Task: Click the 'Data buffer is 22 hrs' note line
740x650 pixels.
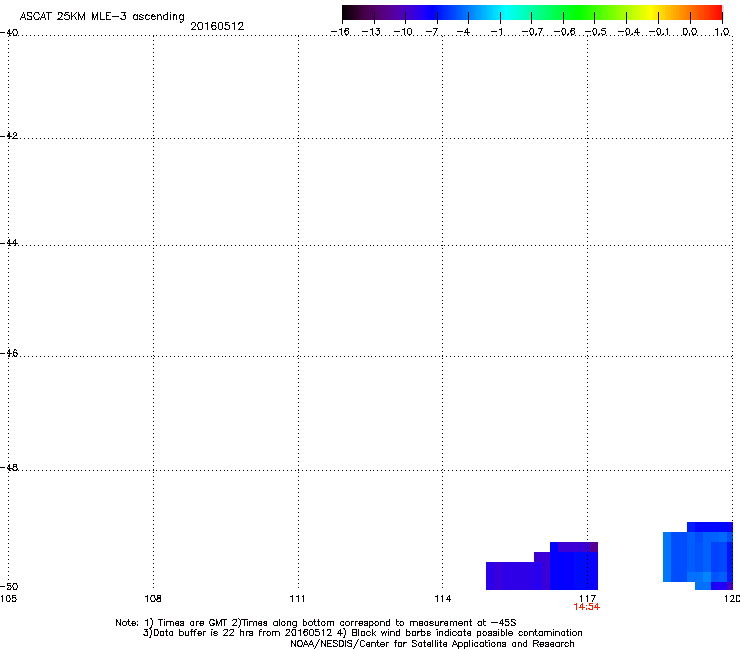Action: (x=362, y=633)
